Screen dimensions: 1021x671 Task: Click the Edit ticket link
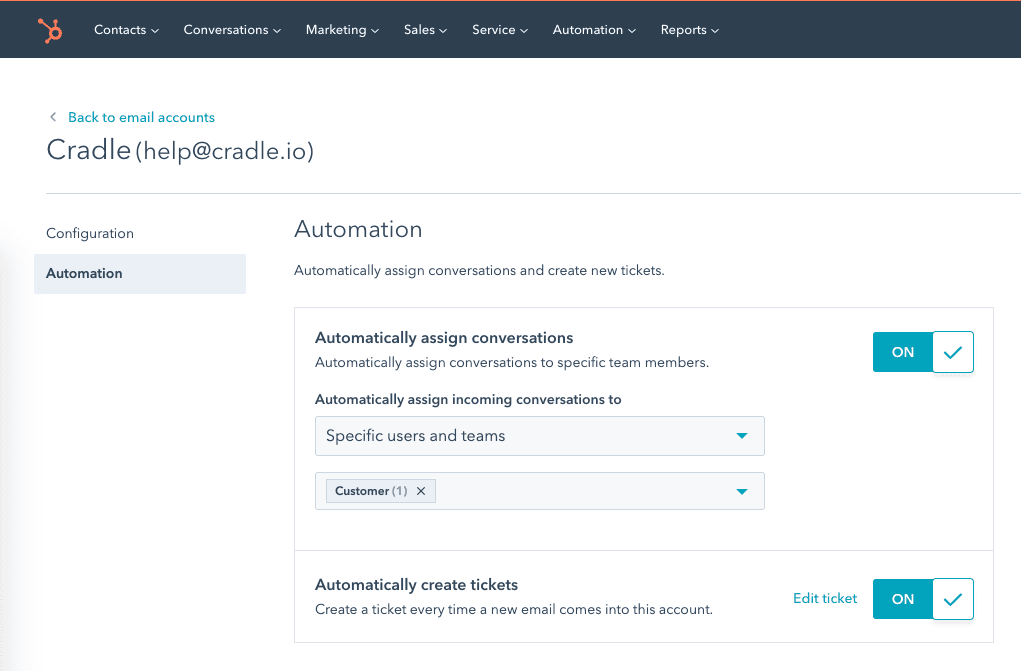(x=825, y=598)
